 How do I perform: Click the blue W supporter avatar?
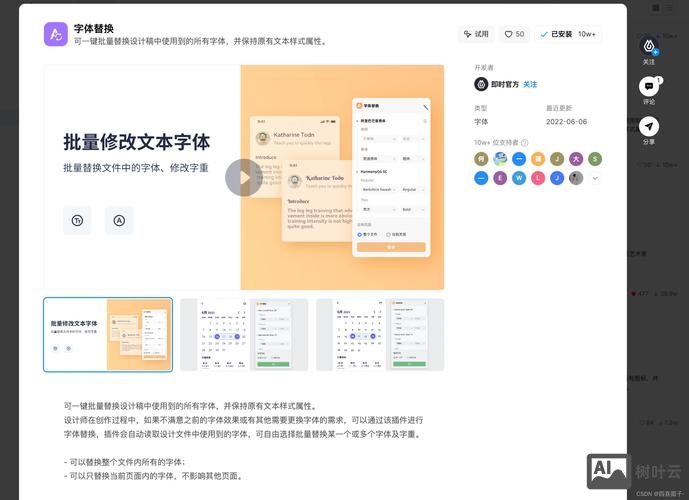[x=519, y=178]
